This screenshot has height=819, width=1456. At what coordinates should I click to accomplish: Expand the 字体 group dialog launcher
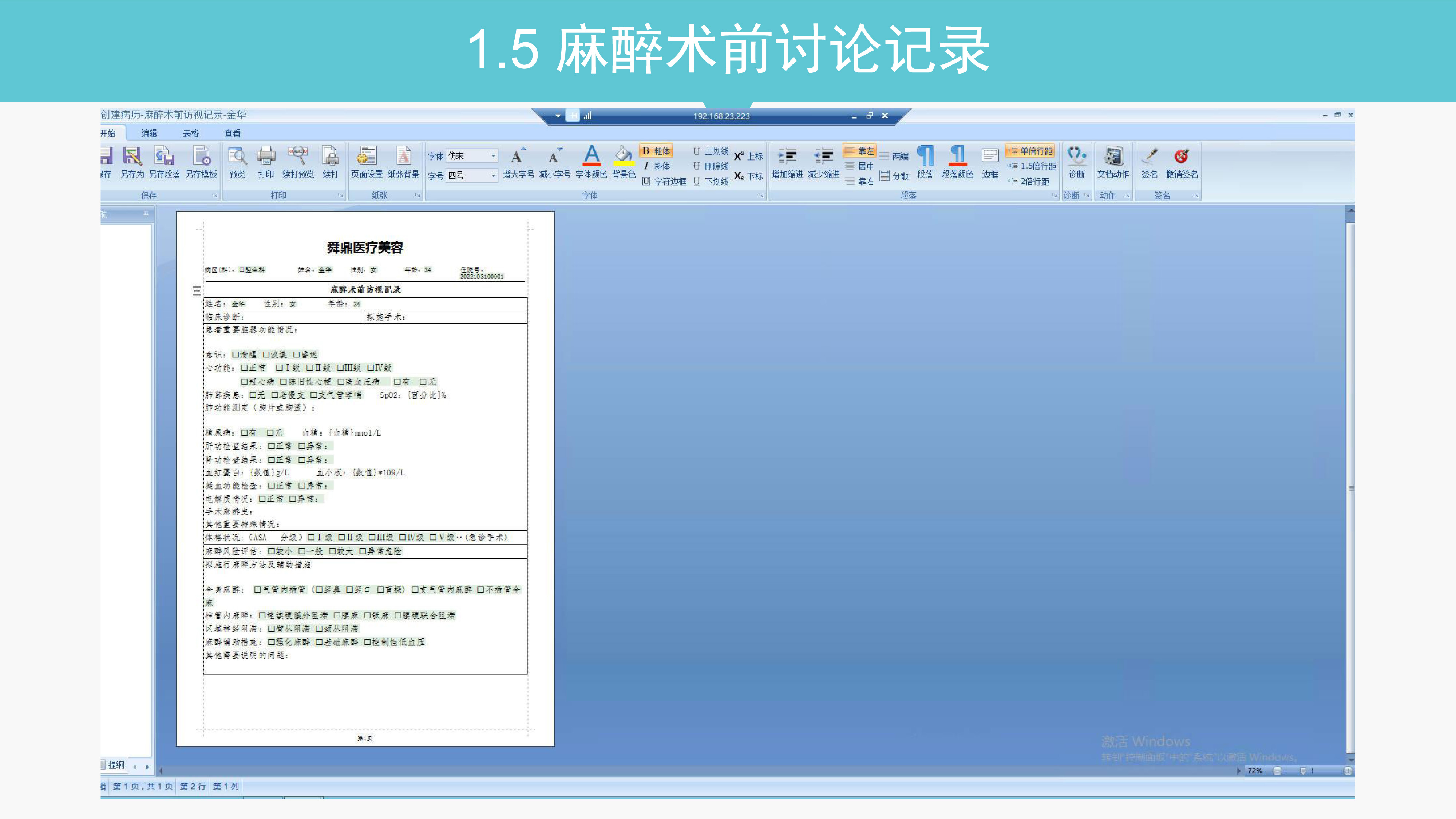[761, 195]
